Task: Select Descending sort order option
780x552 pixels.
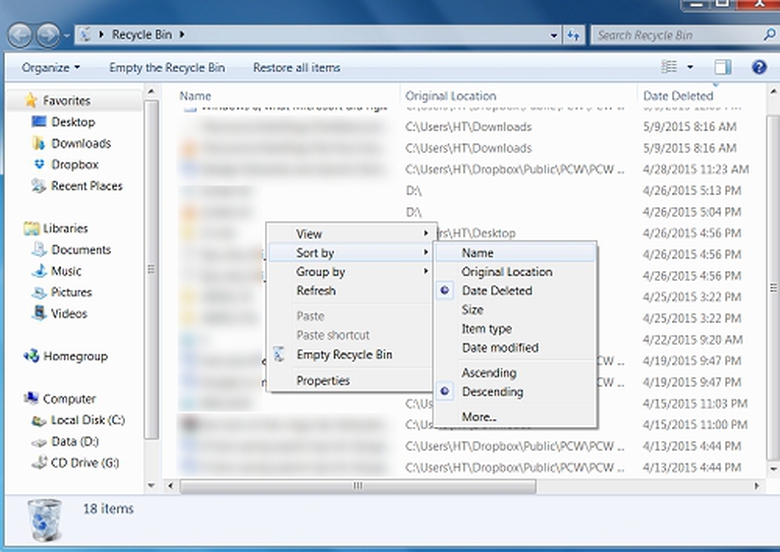Action: [492, 392]
